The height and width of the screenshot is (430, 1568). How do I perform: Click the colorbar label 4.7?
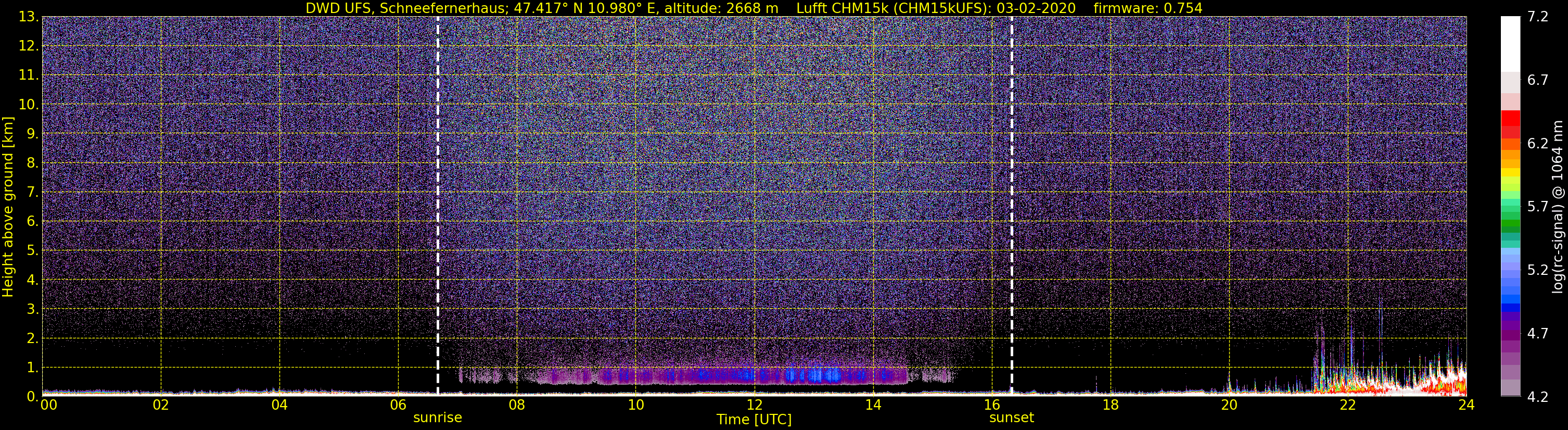(1538, 334)
